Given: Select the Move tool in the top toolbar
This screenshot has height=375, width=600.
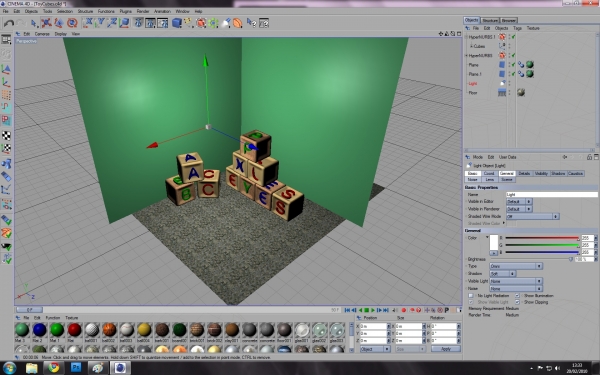Looking at the screenshot, I should [x=46, y=23].
